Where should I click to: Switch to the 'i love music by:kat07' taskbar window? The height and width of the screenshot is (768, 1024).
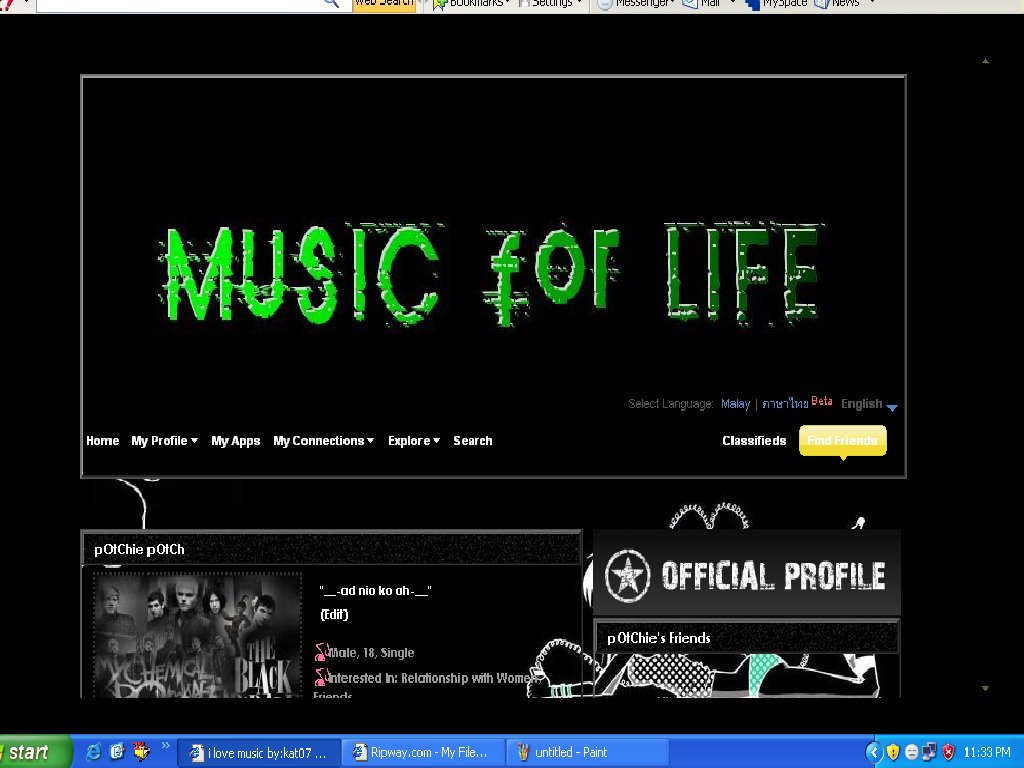[x=259, y=752]
